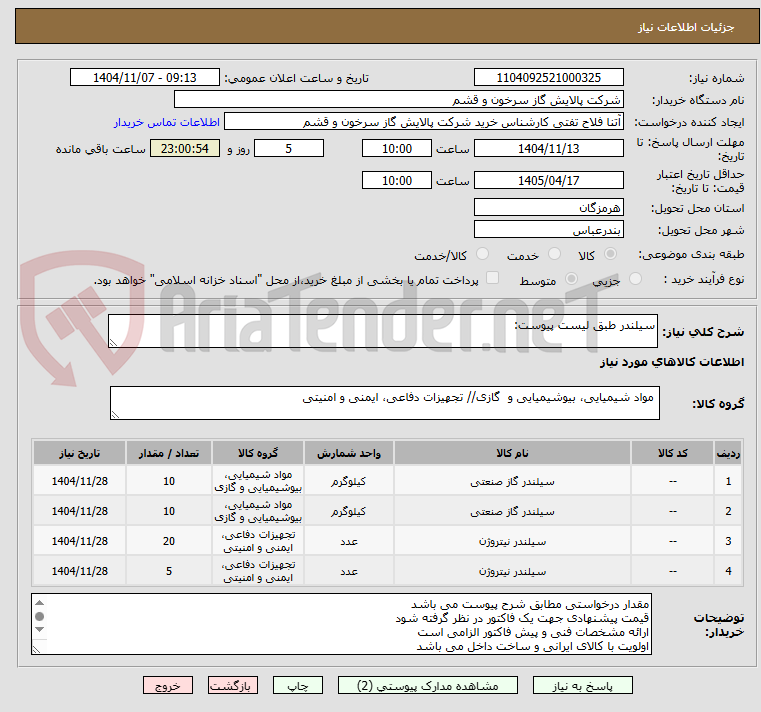Screen dimensions: 761x712
Task: Select the کالا/خدمت radio button
Action: pyautogui.click(x=482, y=254)
